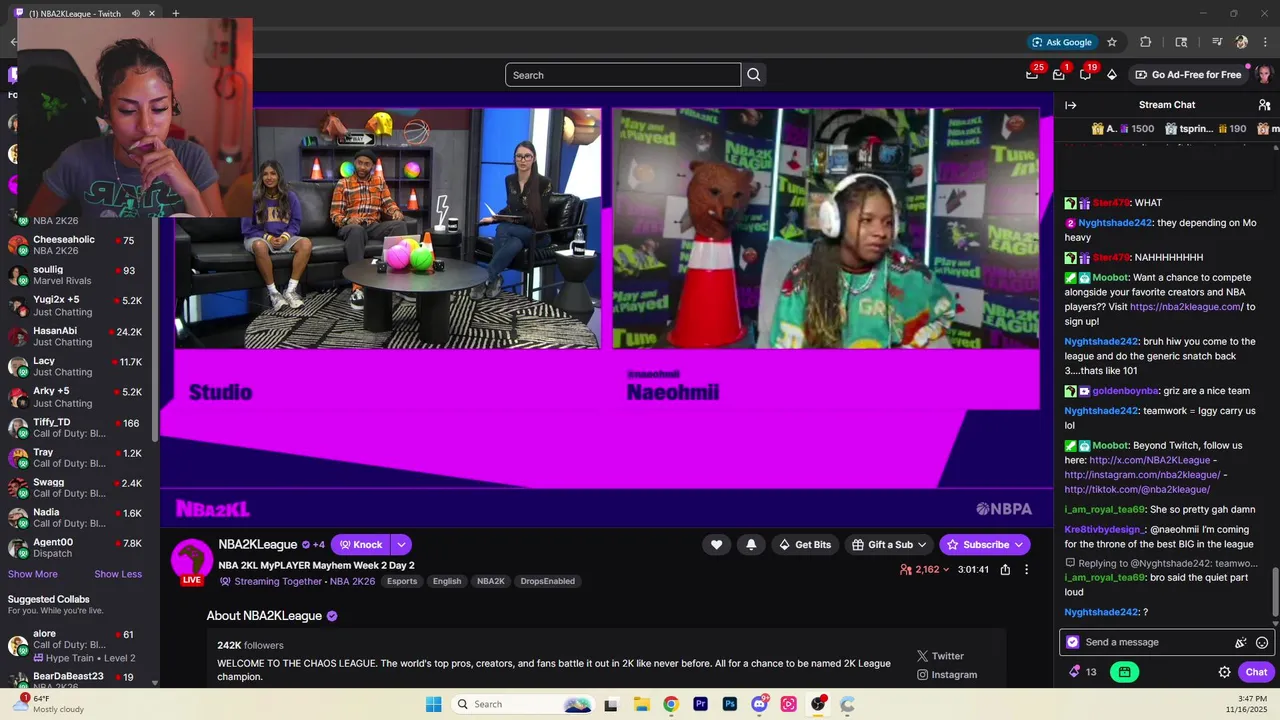Viewport: 1280px width, 720px height.
Task: Open the three-dot more options under stream
Action: [1026, 570]
